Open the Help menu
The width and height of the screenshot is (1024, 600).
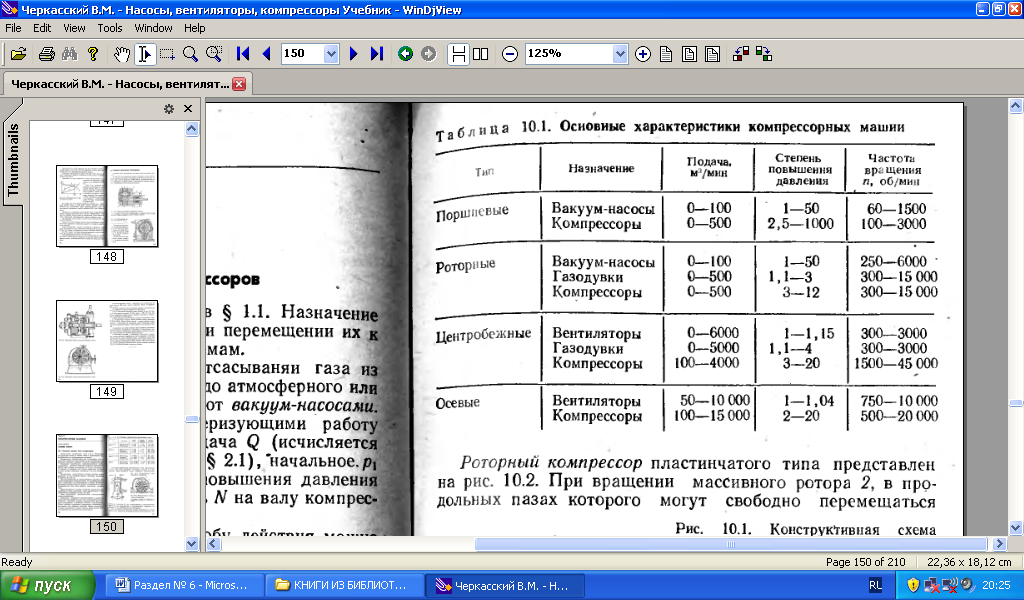[x=194, y=28]
